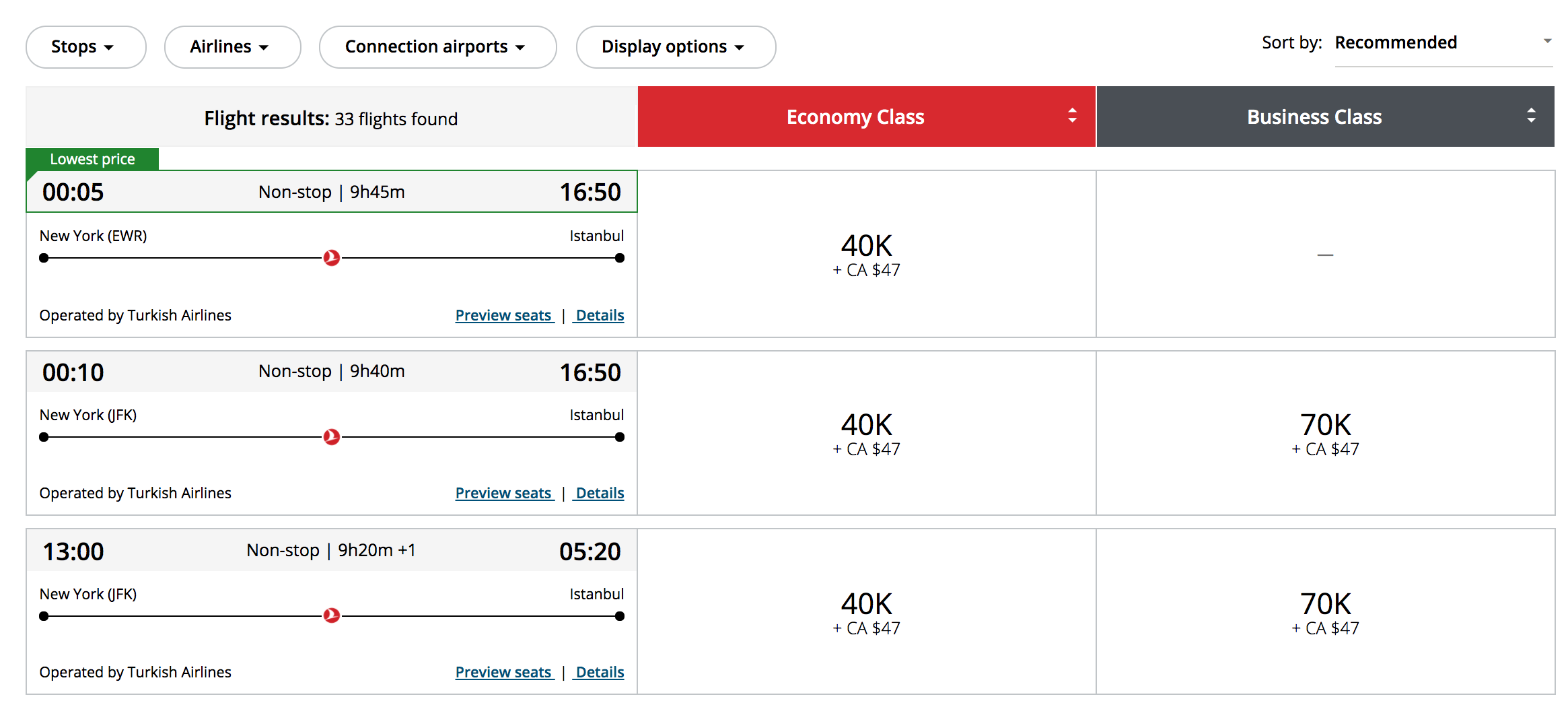This screenshot has height=703, width=1568.
Task: Click Turkish Airlines logo on 00:10 flight
Action: (x=332, y=437)
